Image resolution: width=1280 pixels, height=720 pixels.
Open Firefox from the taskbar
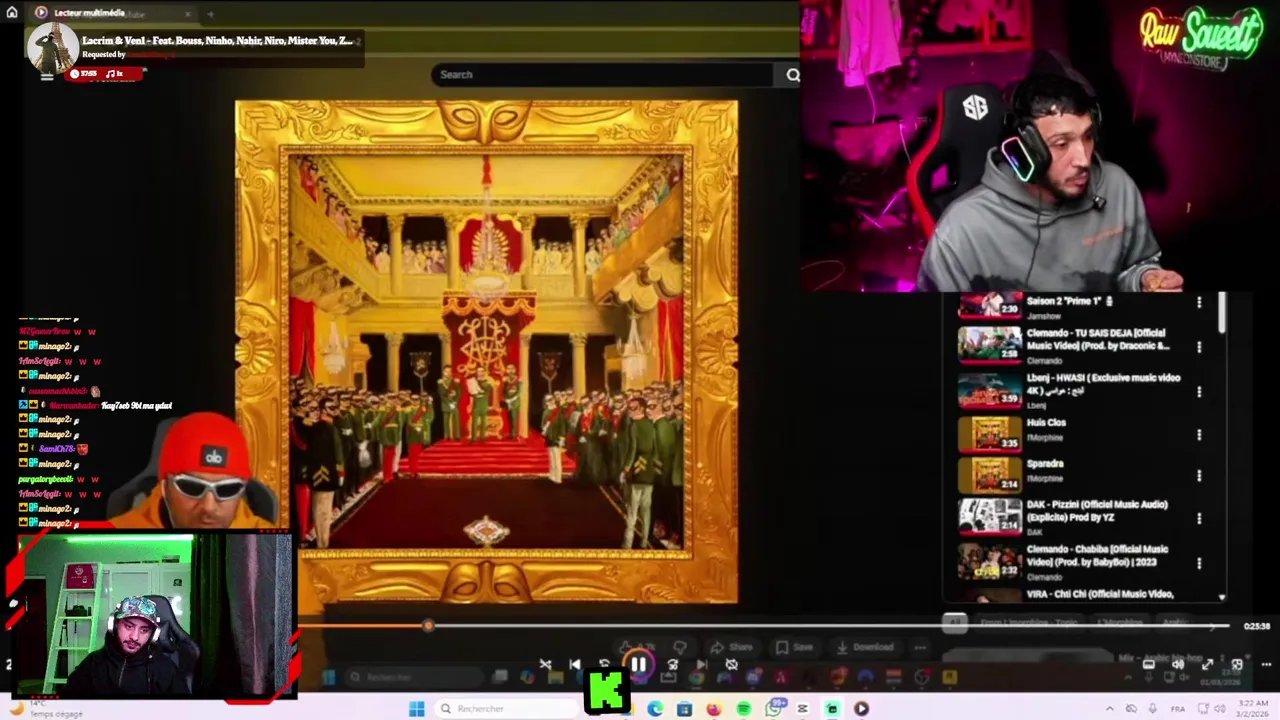coord(713,709)
